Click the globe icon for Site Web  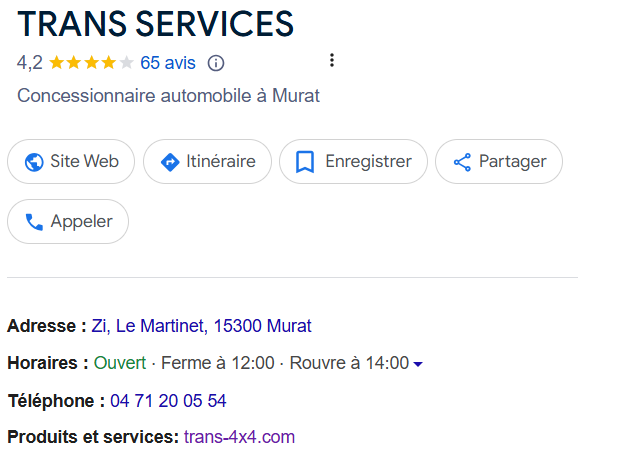pos(34,162)
